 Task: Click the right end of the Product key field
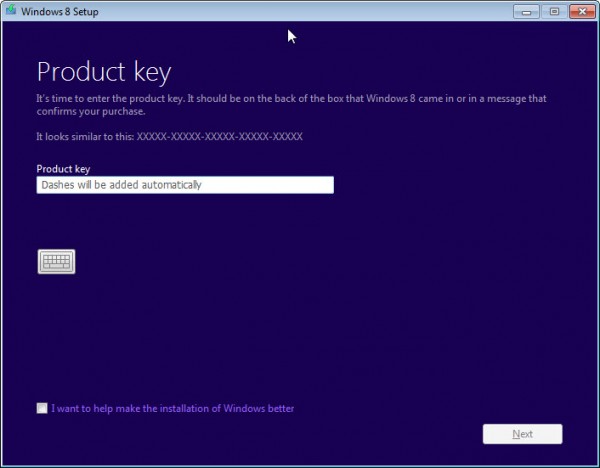(x=325, y=185)
